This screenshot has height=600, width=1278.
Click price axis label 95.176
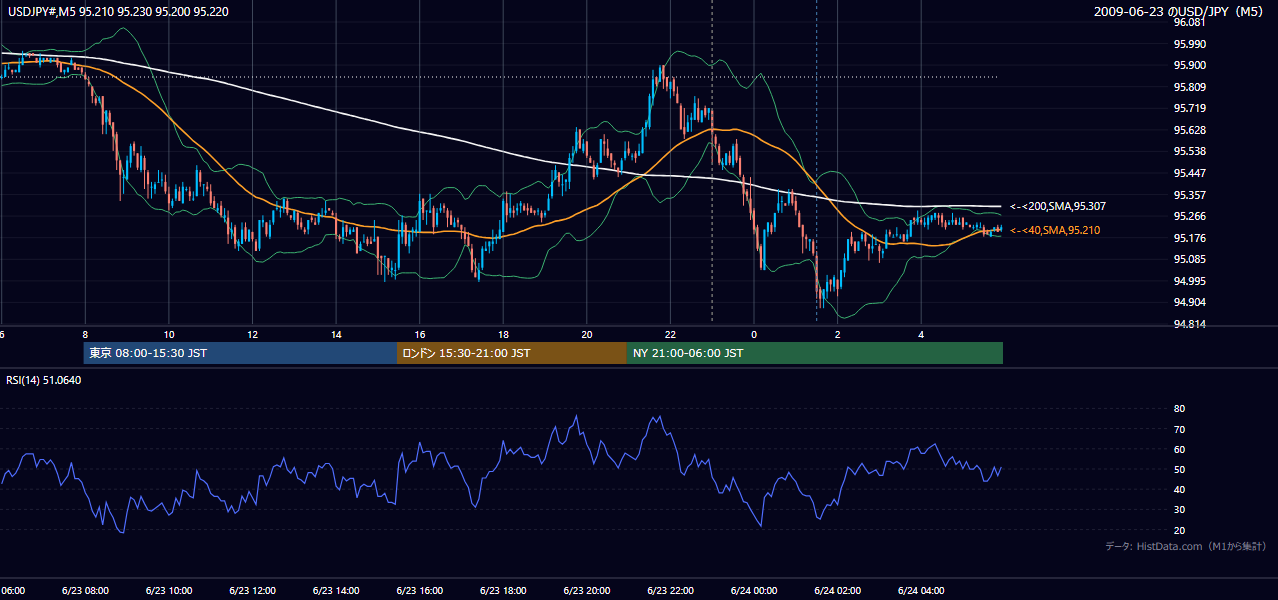point(1192,238)
